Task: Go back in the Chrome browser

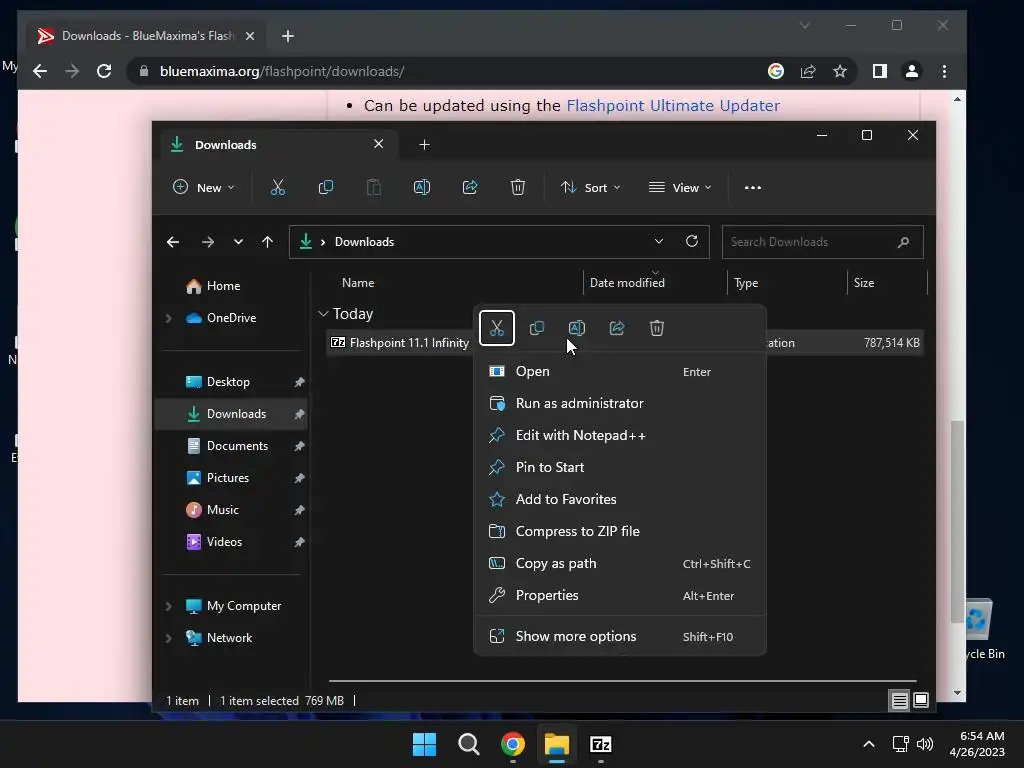Action: (40, 71)
